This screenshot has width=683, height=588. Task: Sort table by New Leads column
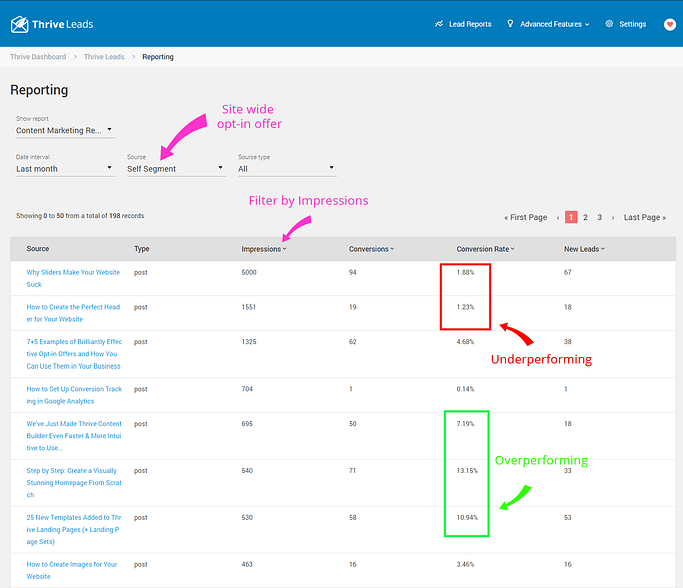coord(584,249)
